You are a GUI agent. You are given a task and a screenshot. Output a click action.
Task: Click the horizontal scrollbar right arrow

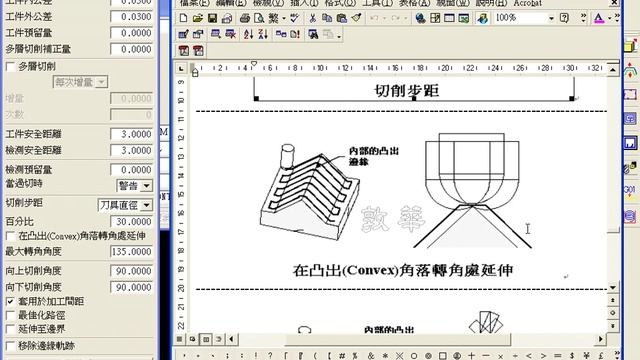600,339
